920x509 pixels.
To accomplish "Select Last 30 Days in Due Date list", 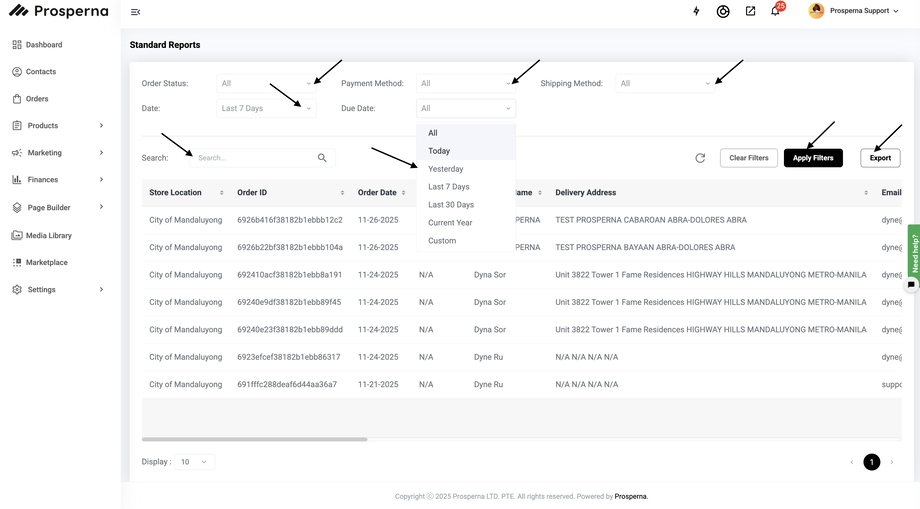I will click(x=466, y=205).
